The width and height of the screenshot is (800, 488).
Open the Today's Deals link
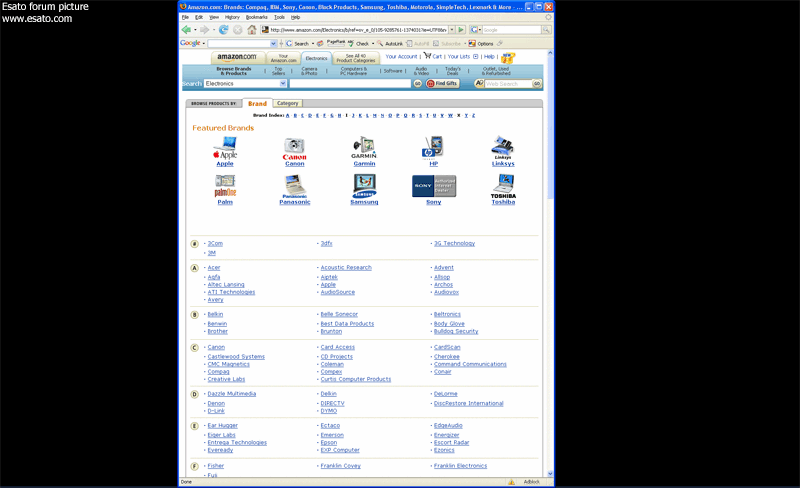(453, 71)
